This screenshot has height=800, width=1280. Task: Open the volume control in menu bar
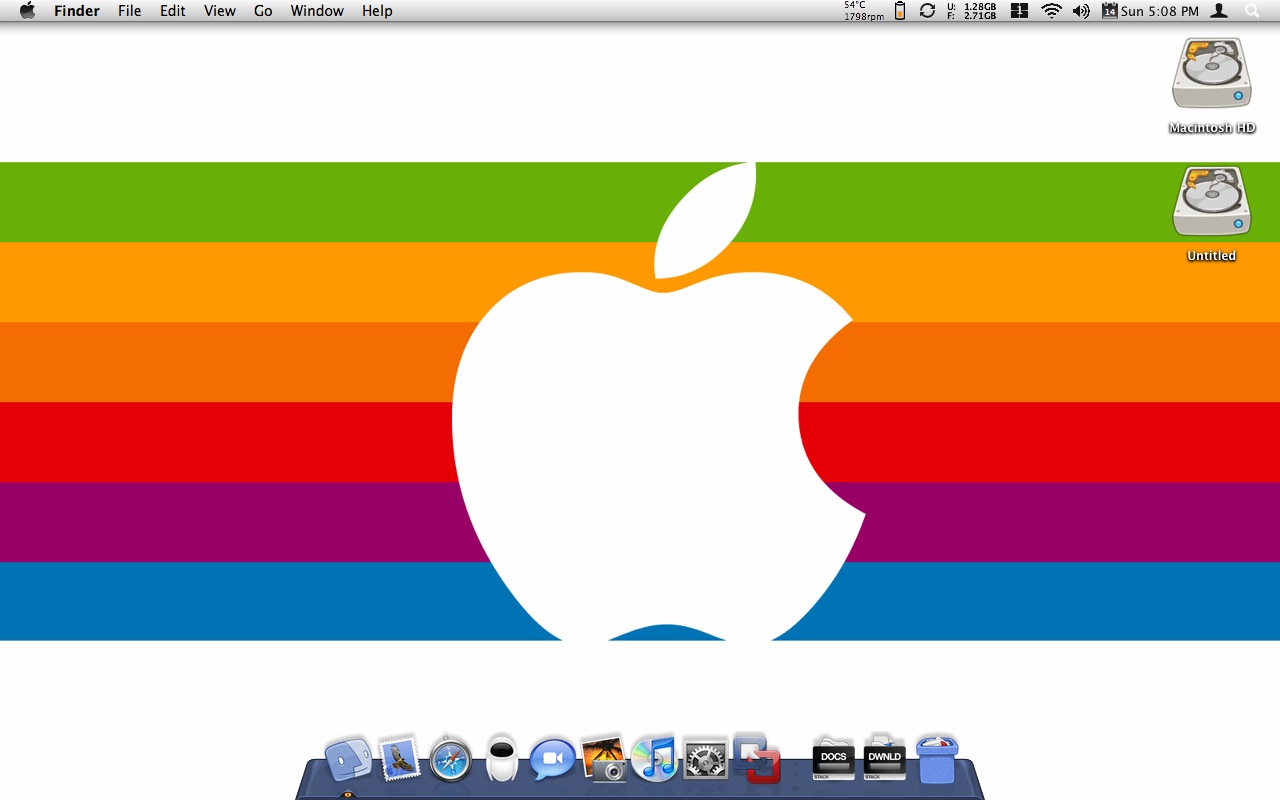click(x=1081, y=11)
